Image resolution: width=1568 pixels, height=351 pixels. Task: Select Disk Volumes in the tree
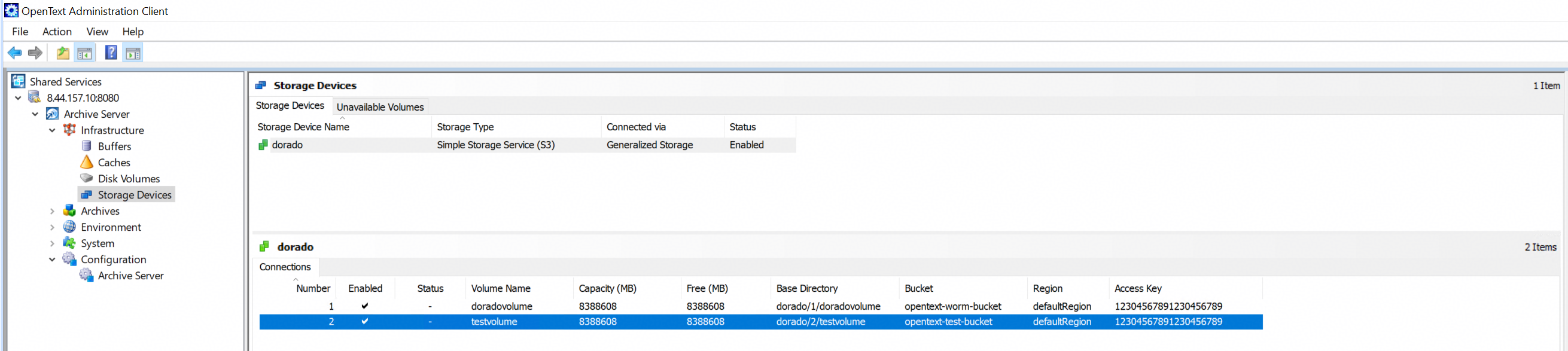129,178
